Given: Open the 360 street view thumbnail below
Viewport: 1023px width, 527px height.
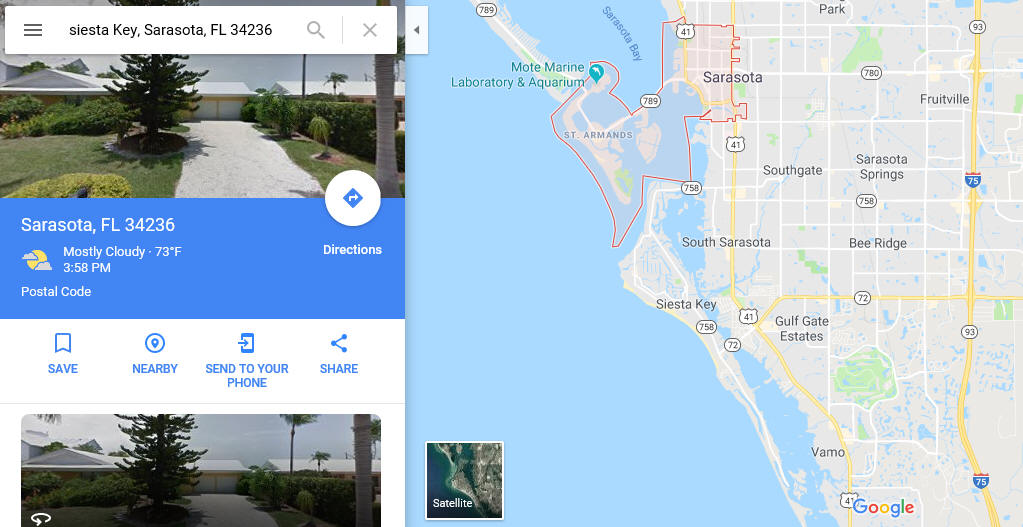Looking at the screenshot, I should [201, 470].
